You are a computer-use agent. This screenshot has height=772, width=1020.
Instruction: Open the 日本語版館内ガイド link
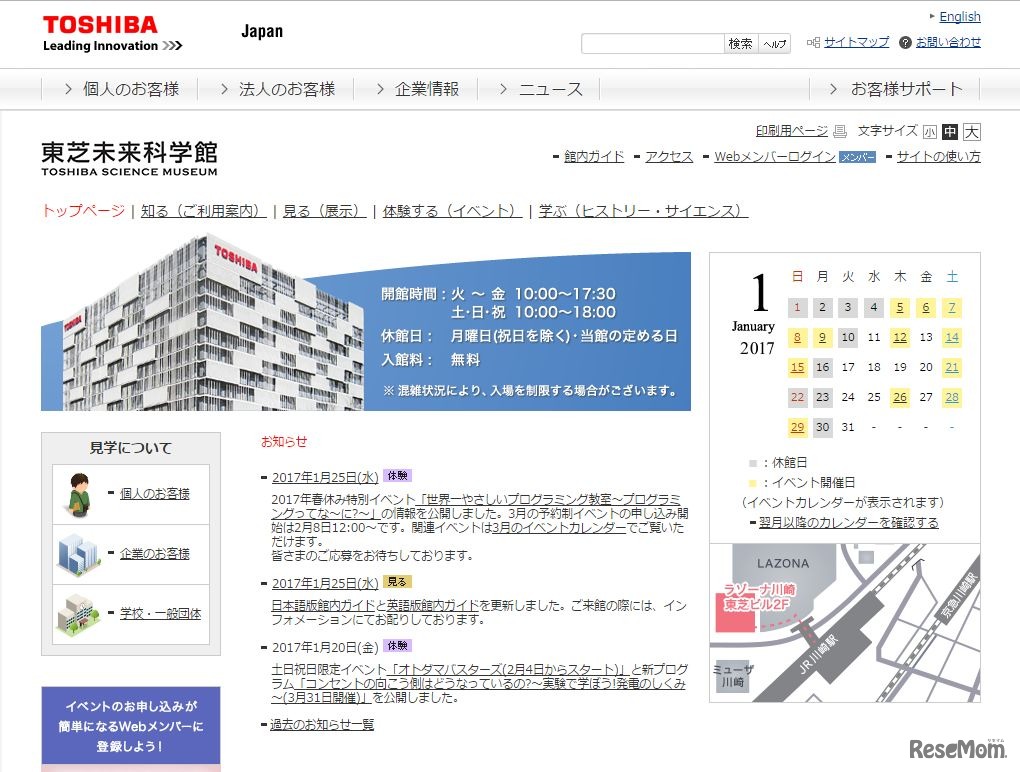pyautogui.click(x=323, y=606)
